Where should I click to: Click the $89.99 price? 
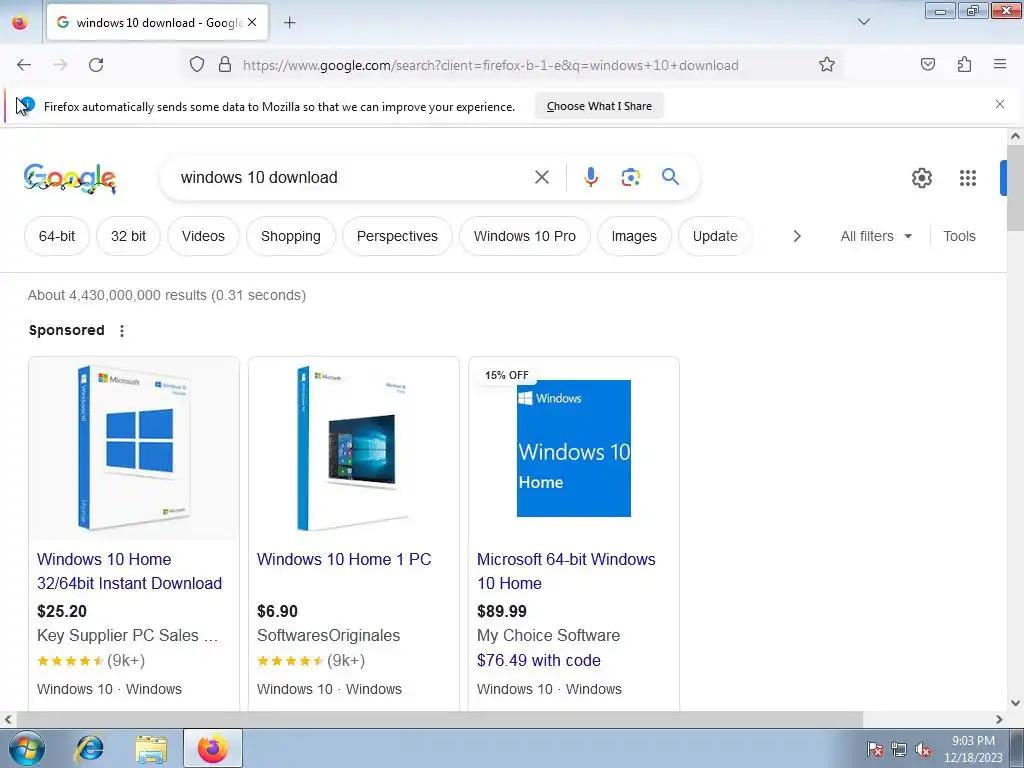click(x=502, y=611)
